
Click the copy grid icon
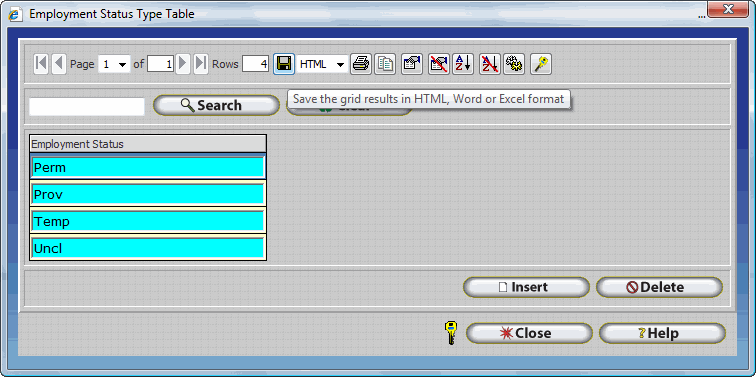click(385, 64)
